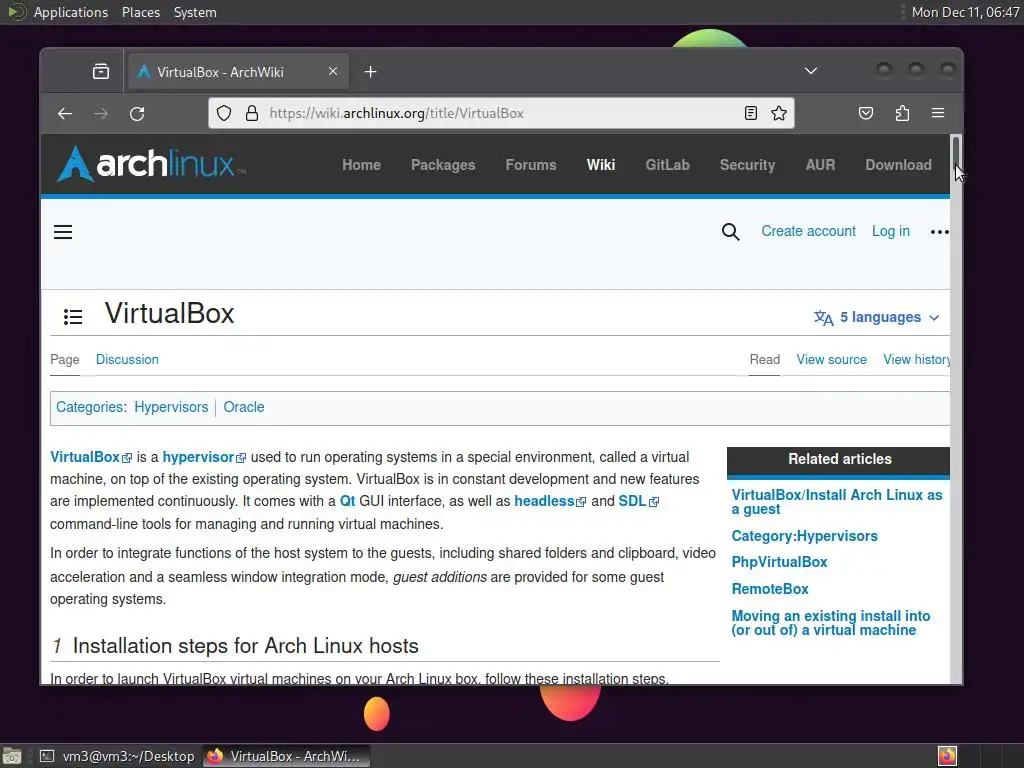Go back with the browser back arrow
Image resolution: width=1024 pixels, height=768 pixels.
pyautogui.click(x=65, y=114)
